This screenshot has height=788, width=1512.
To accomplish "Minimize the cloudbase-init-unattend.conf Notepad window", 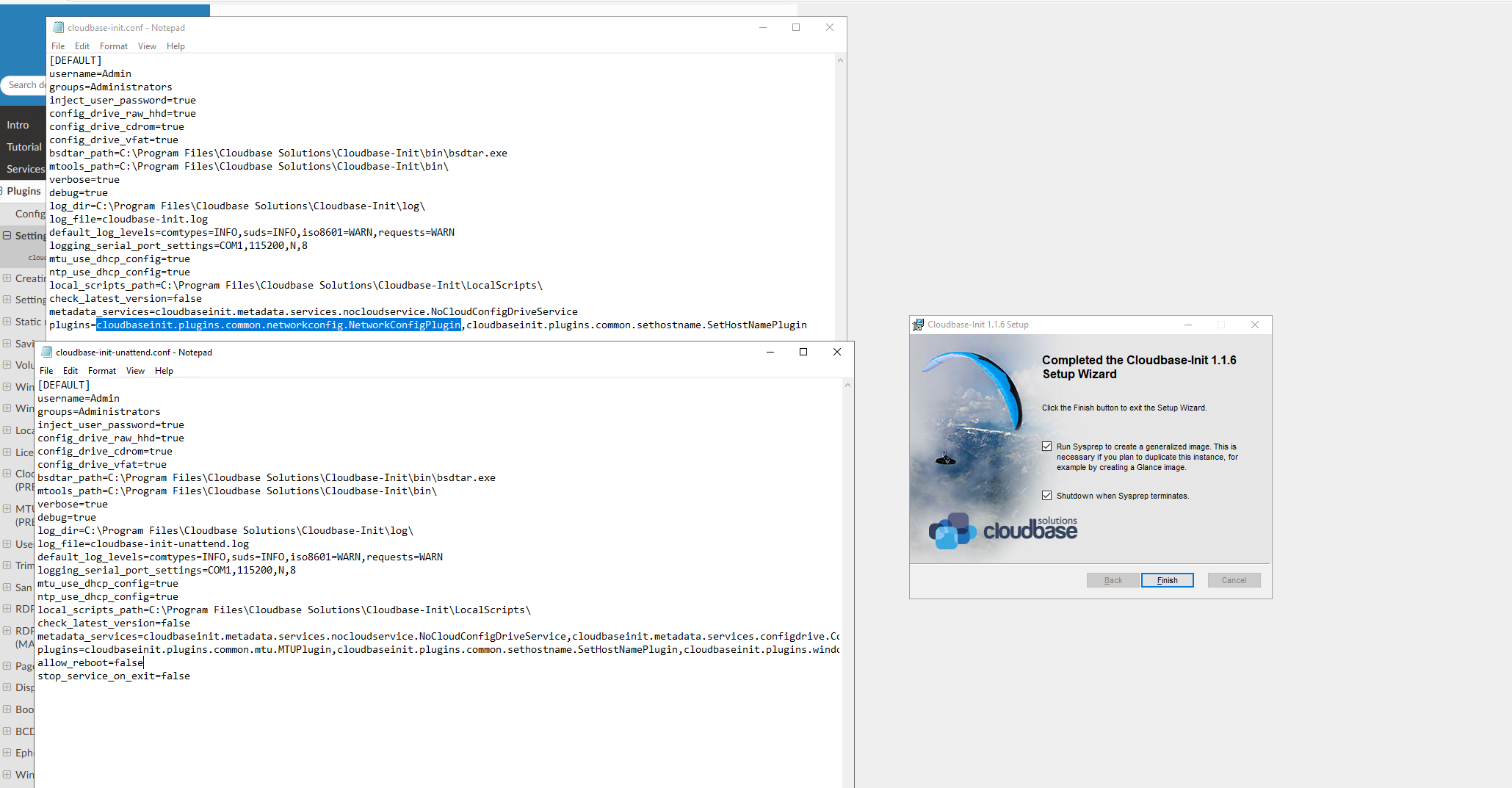I will tap(770, 353).
